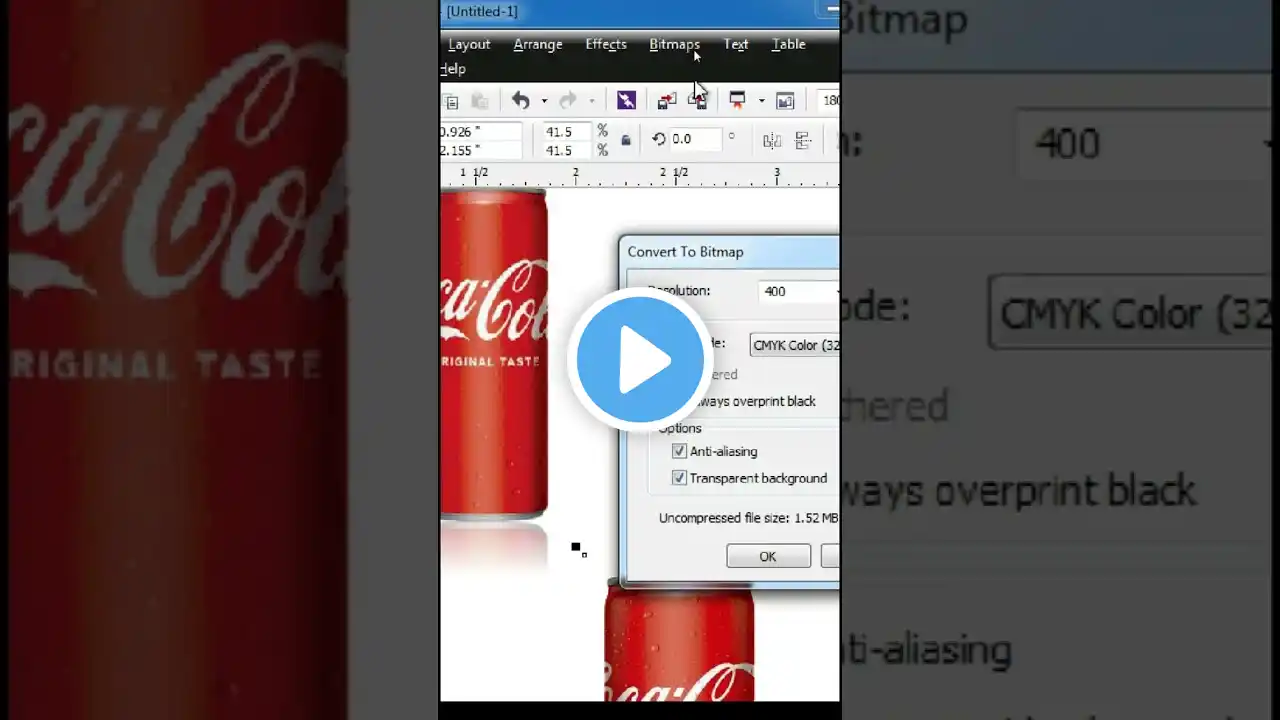Select the Export icon

tap(698, 100)
